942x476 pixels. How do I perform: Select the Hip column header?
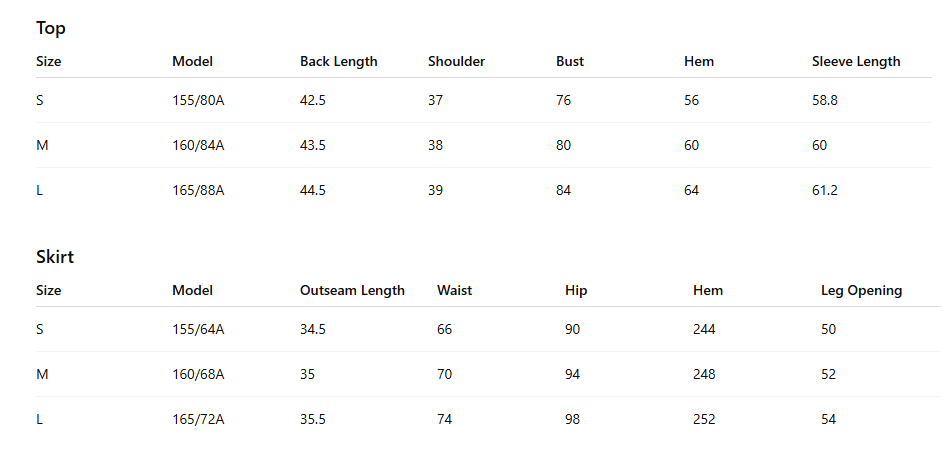click(x=576, y=290)
